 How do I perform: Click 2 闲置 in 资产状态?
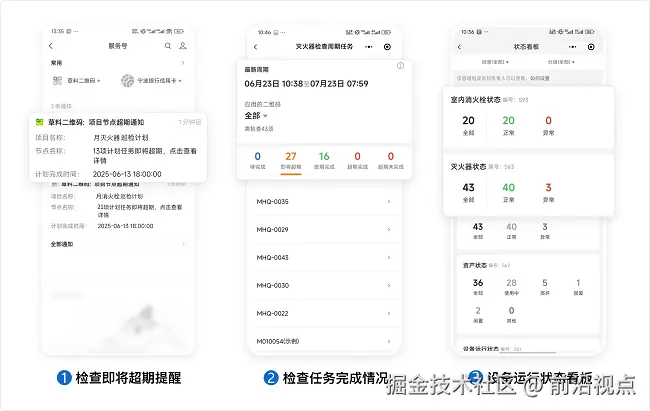tap(478, 315)
